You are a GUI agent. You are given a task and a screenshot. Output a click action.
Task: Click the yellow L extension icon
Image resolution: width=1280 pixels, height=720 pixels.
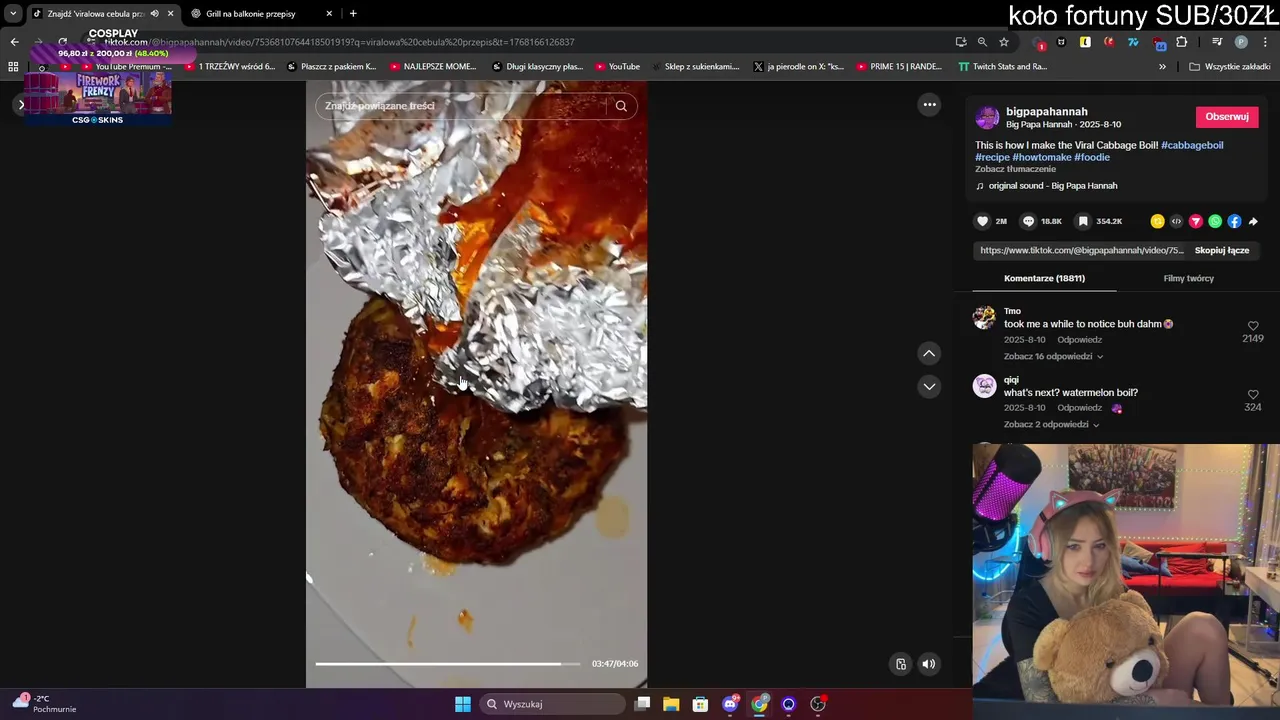coord(1085,42)
